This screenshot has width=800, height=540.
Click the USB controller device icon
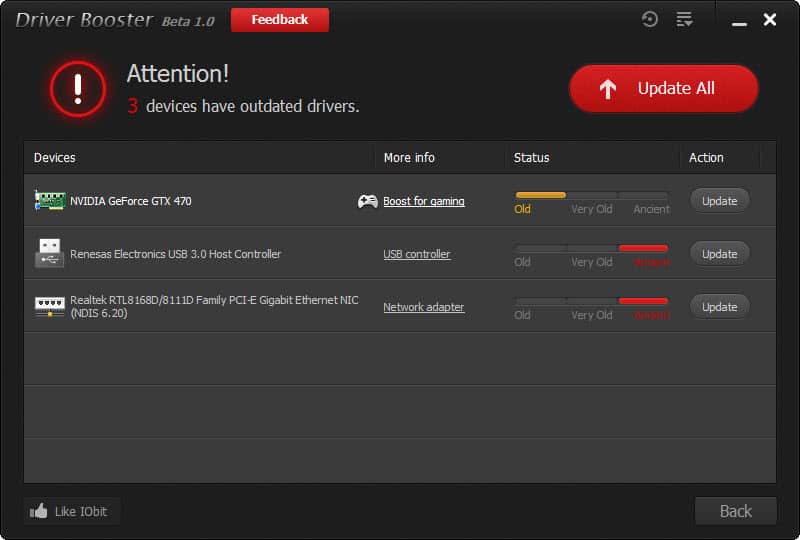[49, 253]
